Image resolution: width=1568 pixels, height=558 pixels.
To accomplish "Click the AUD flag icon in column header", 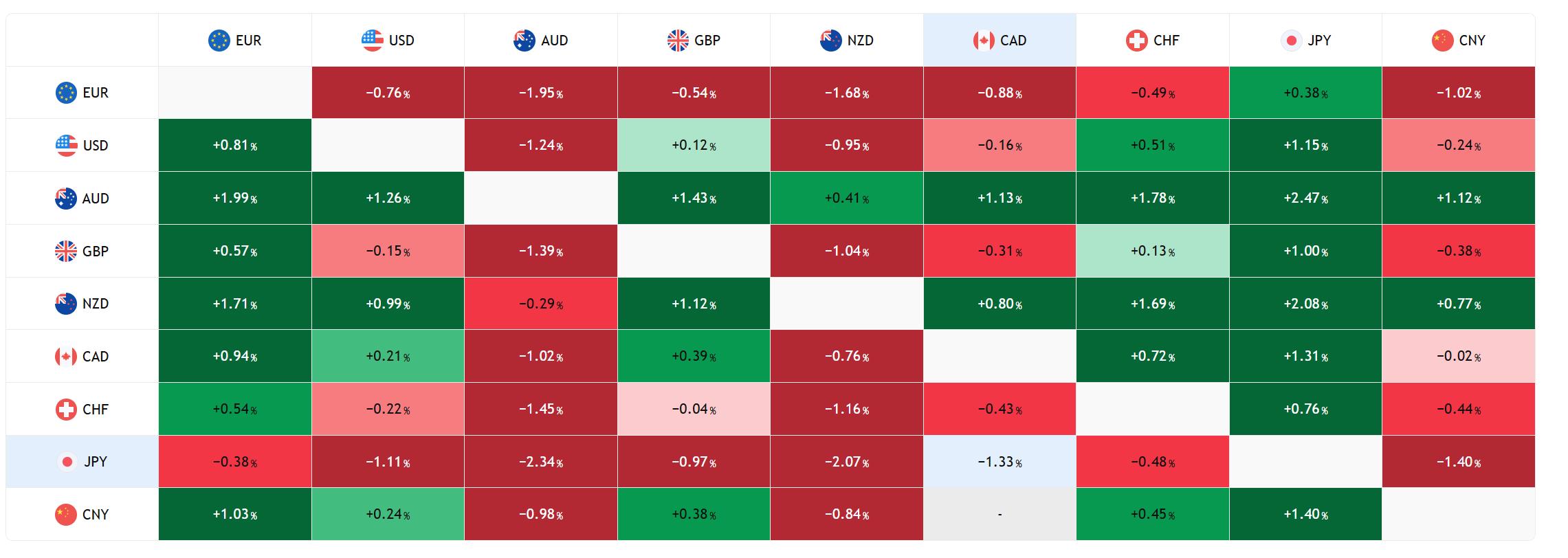I will pos(524,41).
